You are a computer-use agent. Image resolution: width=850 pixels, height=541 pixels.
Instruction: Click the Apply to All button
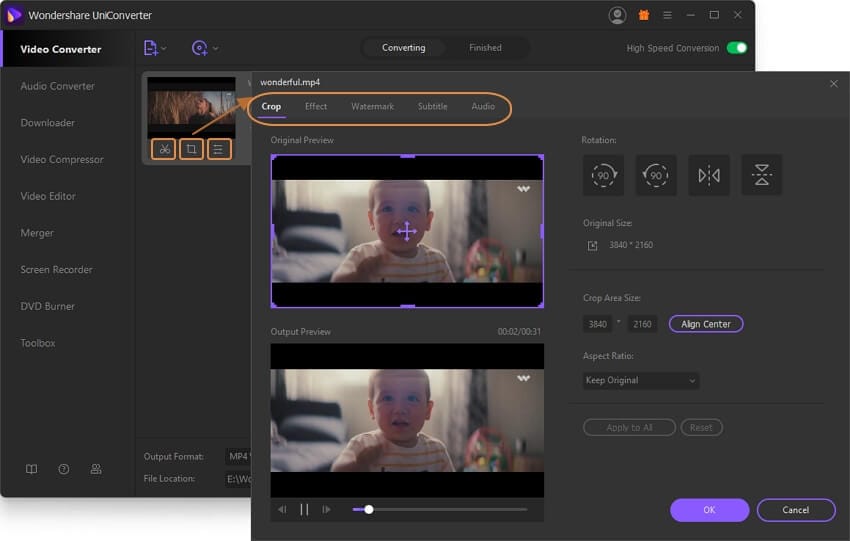pos(629,428)
